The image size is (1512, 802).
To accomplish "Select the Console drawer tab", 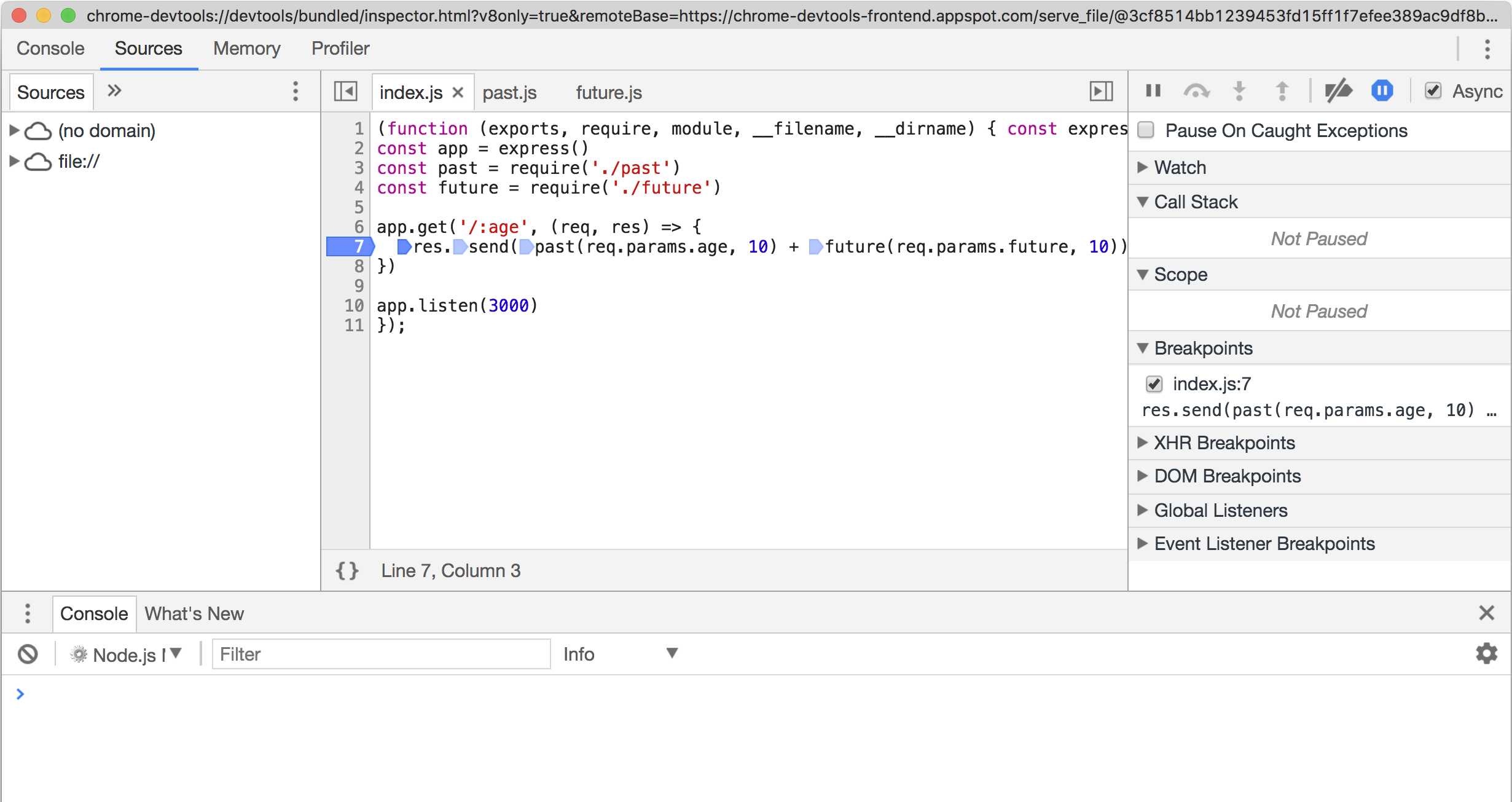I will click(x=94, y=613).
